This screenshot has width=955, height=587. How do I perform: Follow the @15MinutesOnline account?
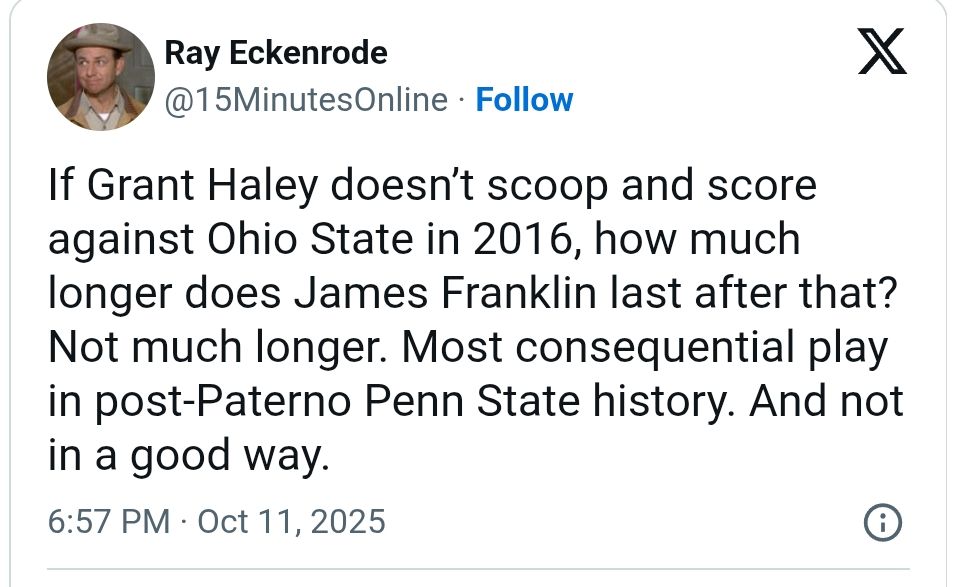pyautogui.click(x=524, y=100)
